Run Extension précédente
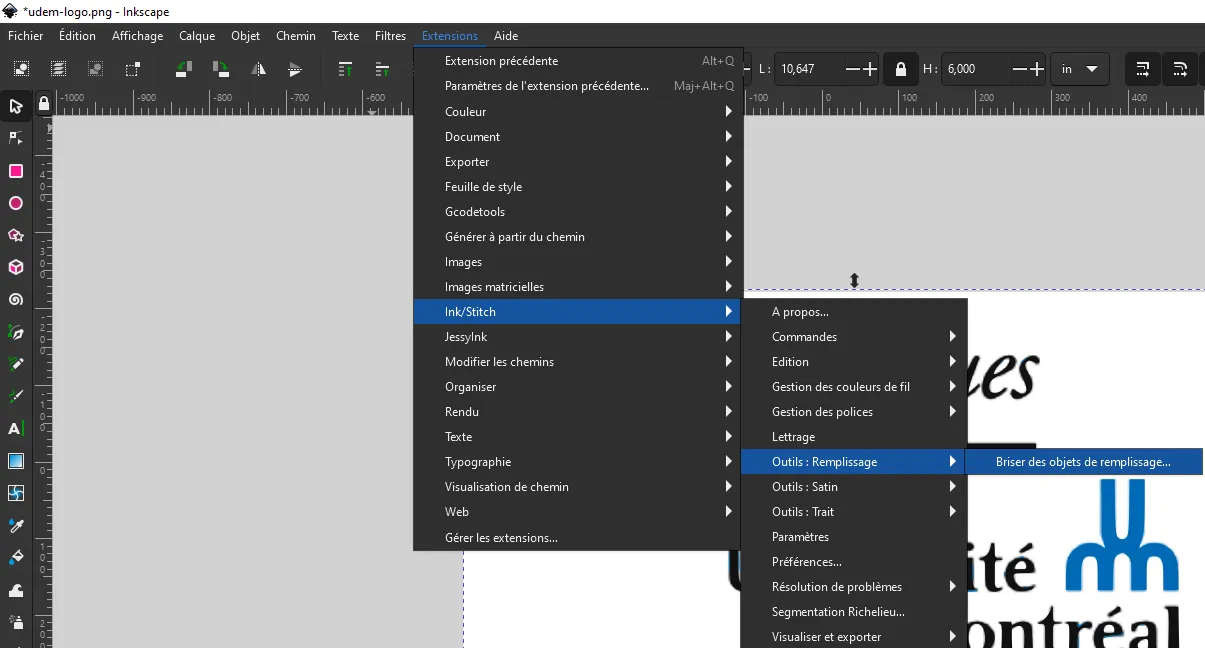 click(577, 61)
